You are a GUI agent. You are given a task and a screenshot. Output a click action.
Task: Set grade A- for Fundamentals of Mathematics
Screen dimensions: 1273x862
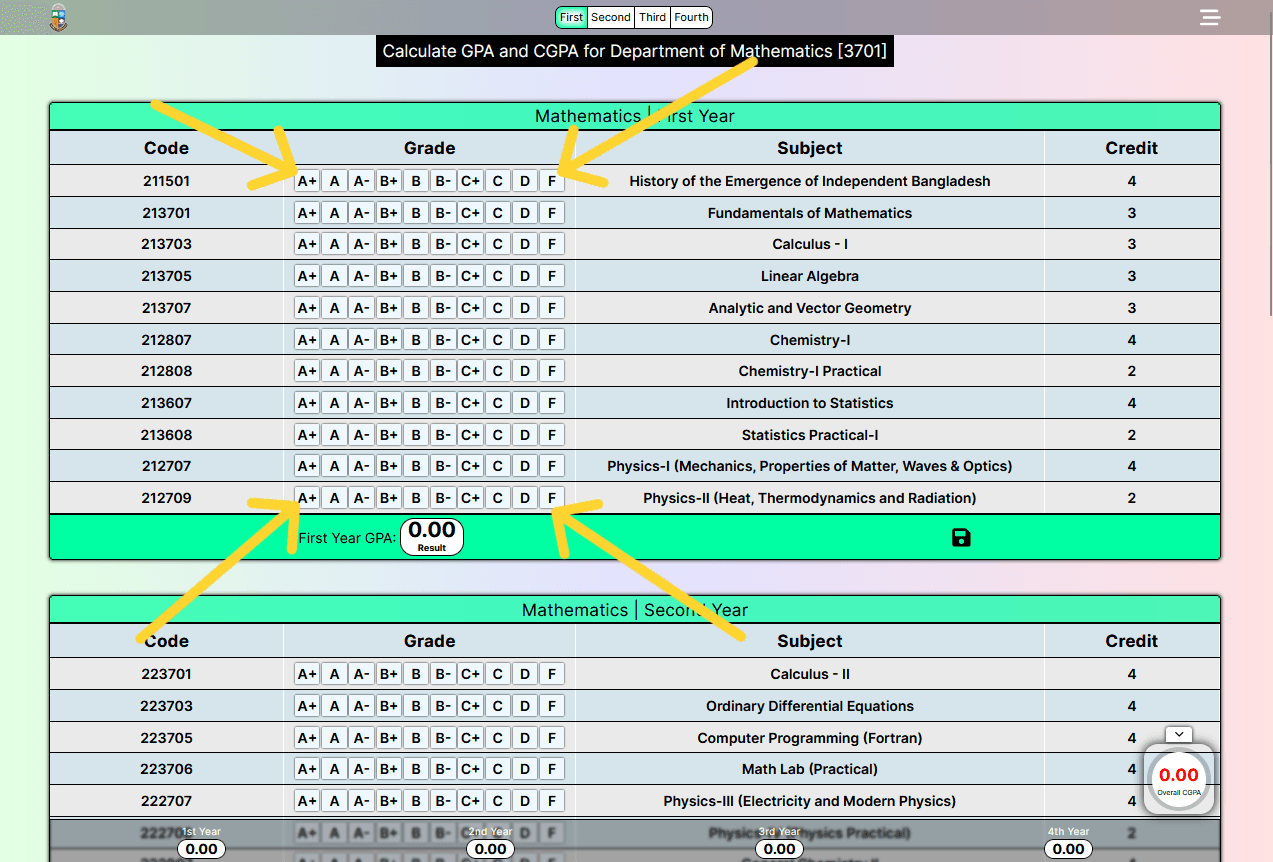[361, 213]
